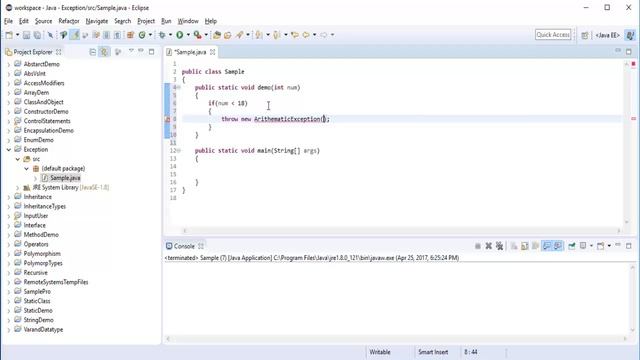Screen dimensions: 640x360
Task: Click the Quick Access search field
Action: pos(553,35)
